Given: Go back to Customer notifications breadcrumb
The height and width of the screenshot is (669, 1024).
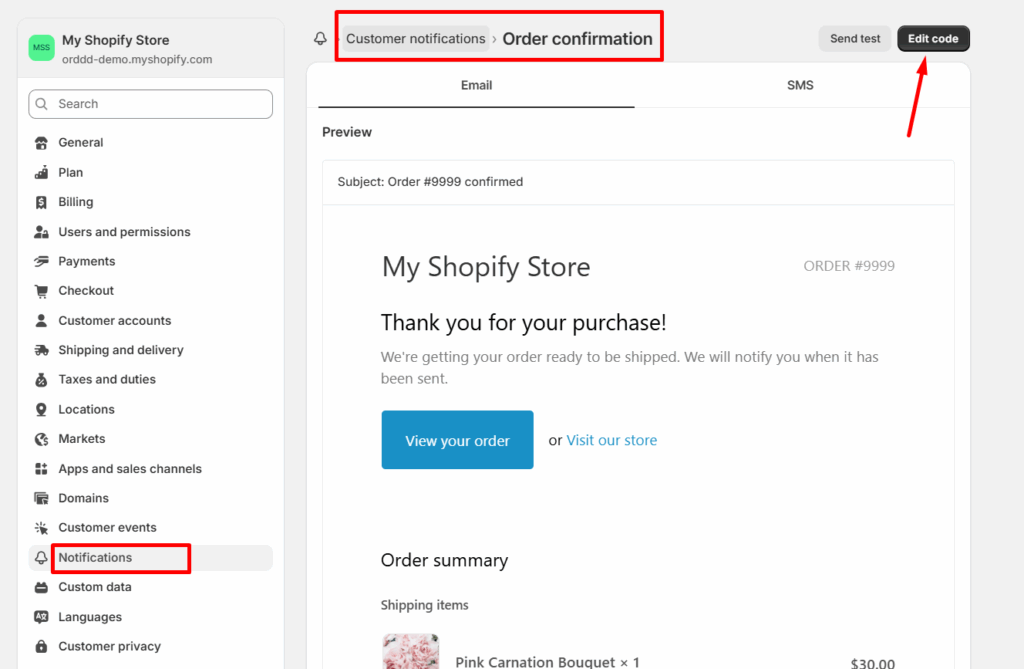Looking at the screenshot, I should click(x=415, y=39).
